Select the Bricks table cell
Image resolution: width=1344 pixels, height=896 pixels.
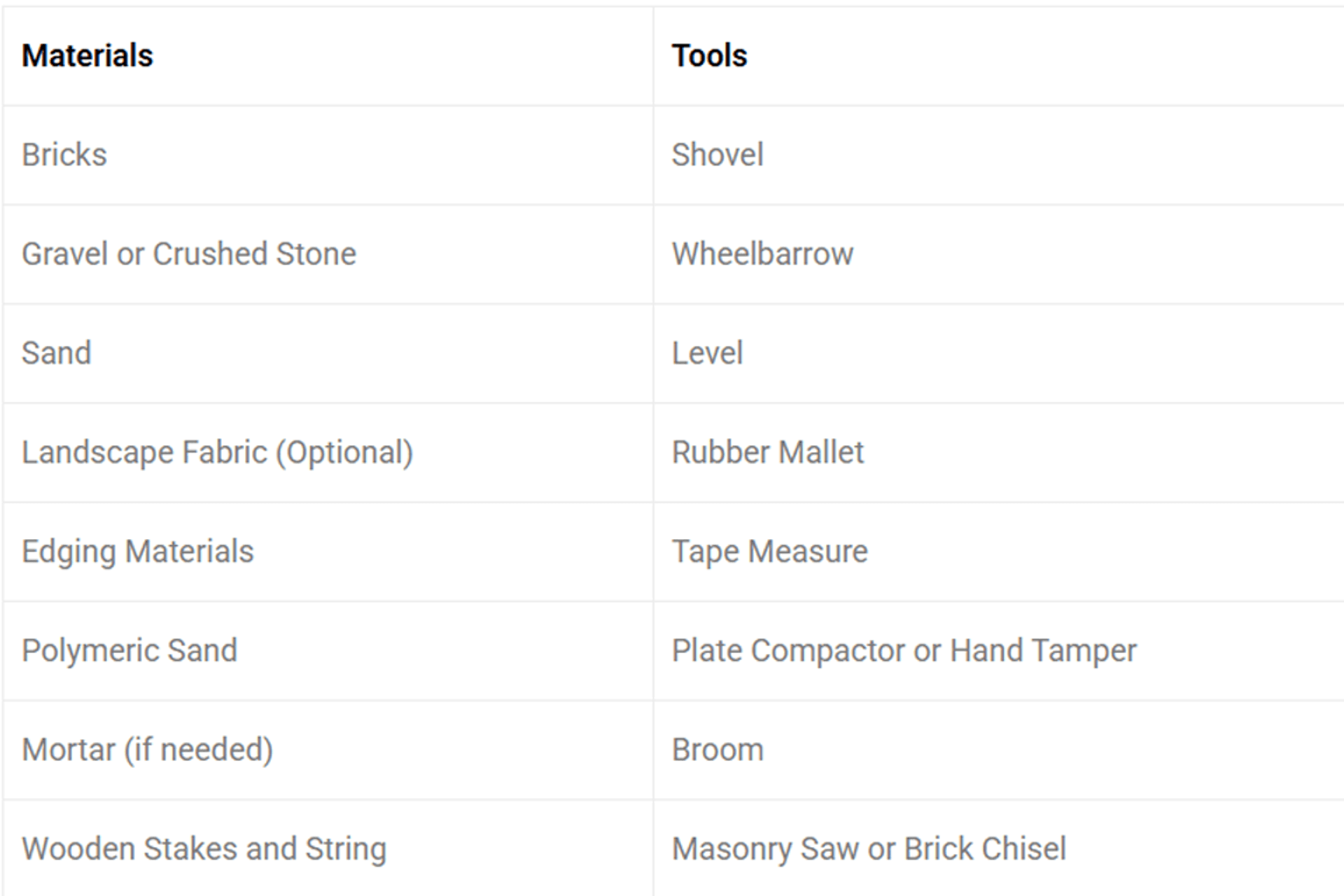click(x=64, y=155)
